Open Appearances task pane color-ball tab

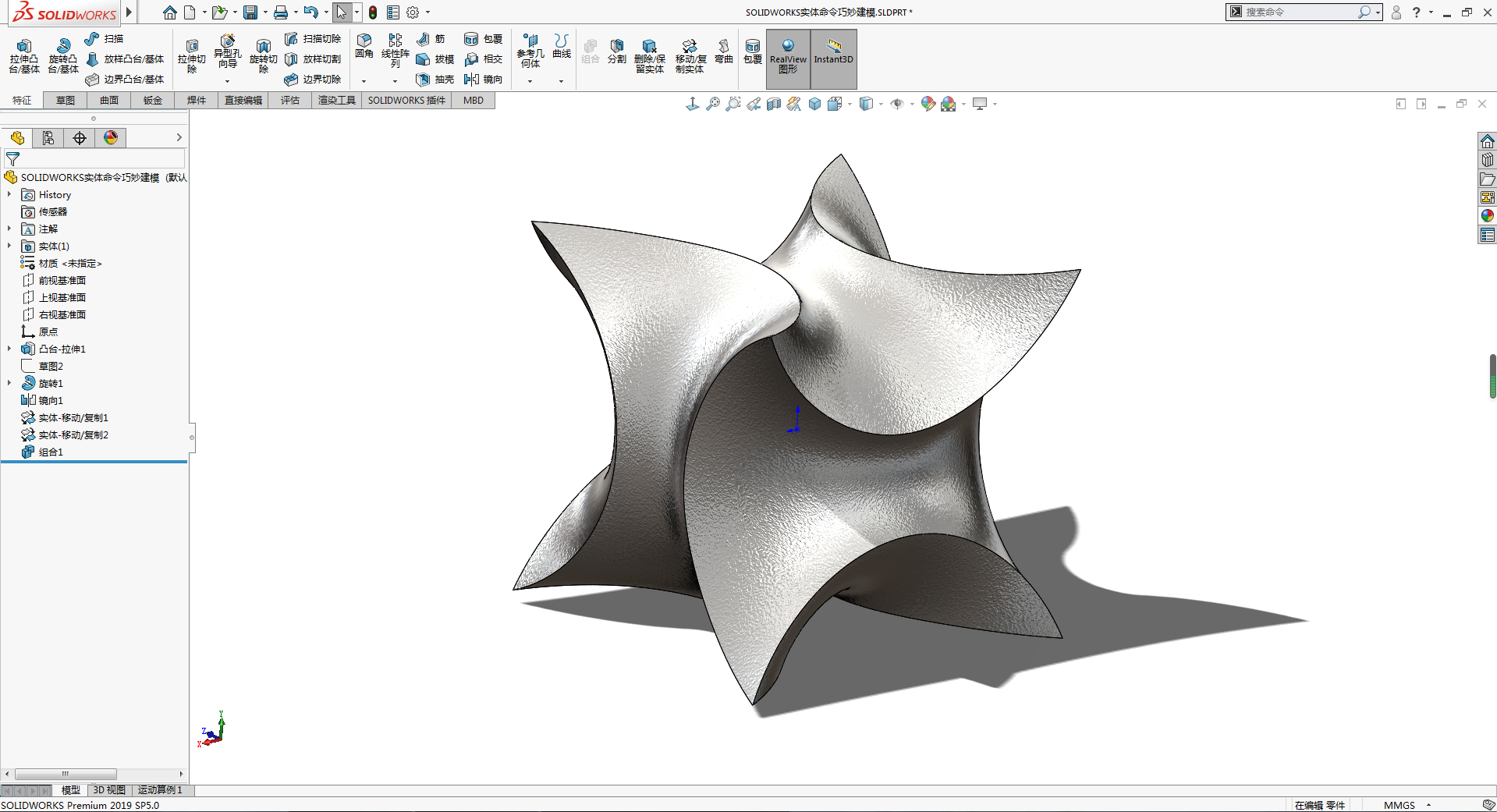tap(1488, 216)
